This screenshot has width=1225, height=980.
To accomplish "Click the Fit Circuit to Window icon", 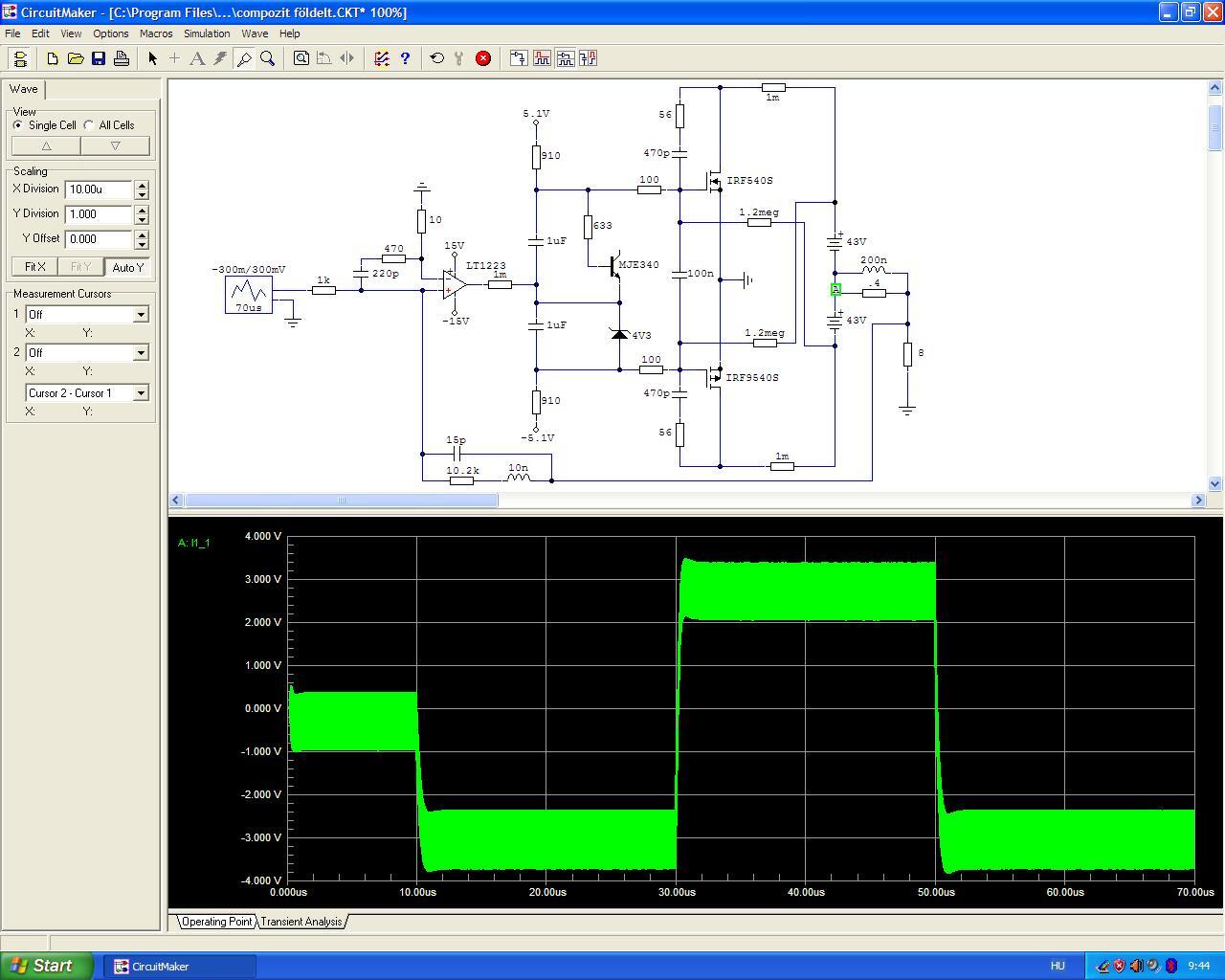I will 301,58.
